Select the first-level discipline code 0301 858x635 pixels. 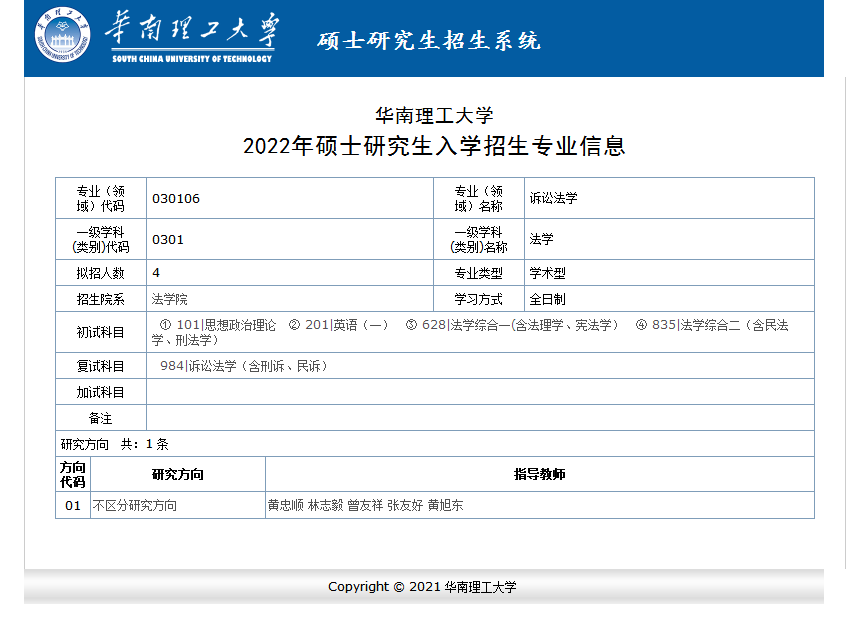(x=168, y=240)
